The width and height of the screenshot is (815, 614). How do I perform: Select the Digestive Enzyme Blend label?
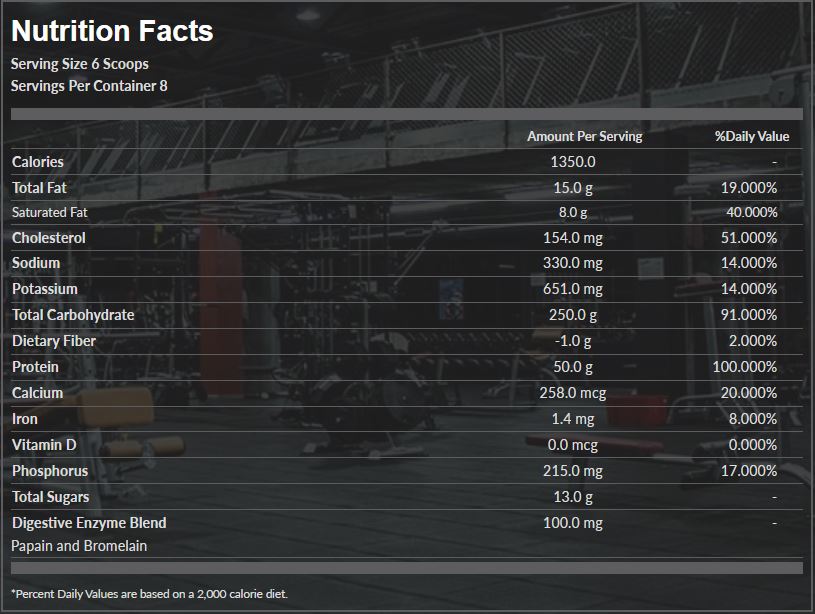(x=89, y=523)
